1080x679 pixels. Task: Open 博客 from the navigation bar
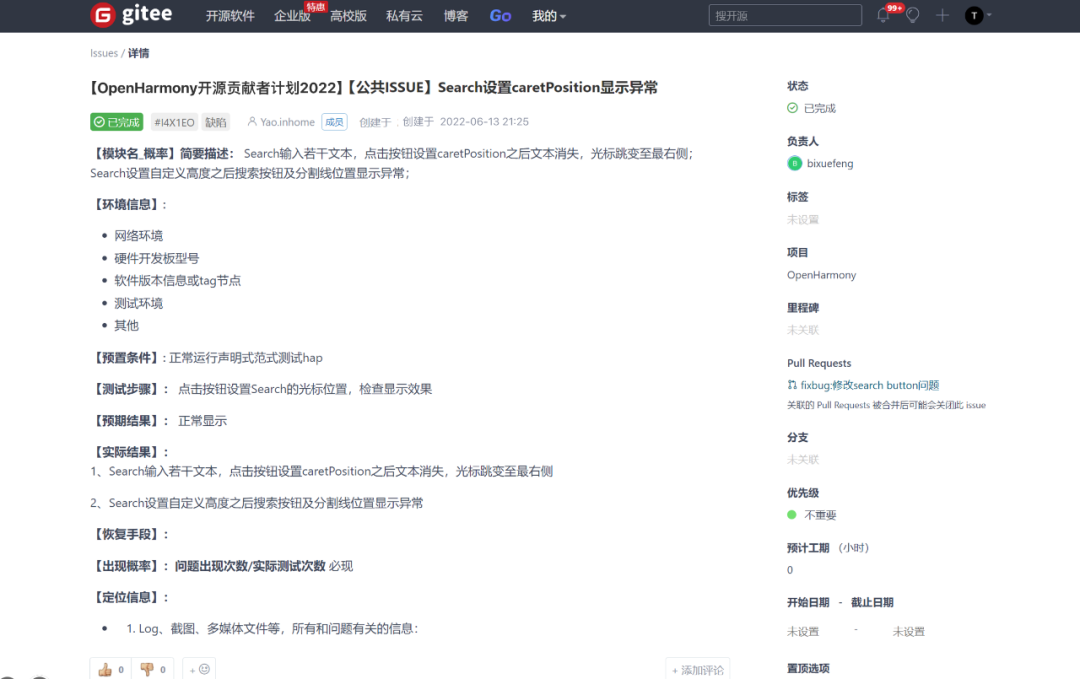pos(456,16)
